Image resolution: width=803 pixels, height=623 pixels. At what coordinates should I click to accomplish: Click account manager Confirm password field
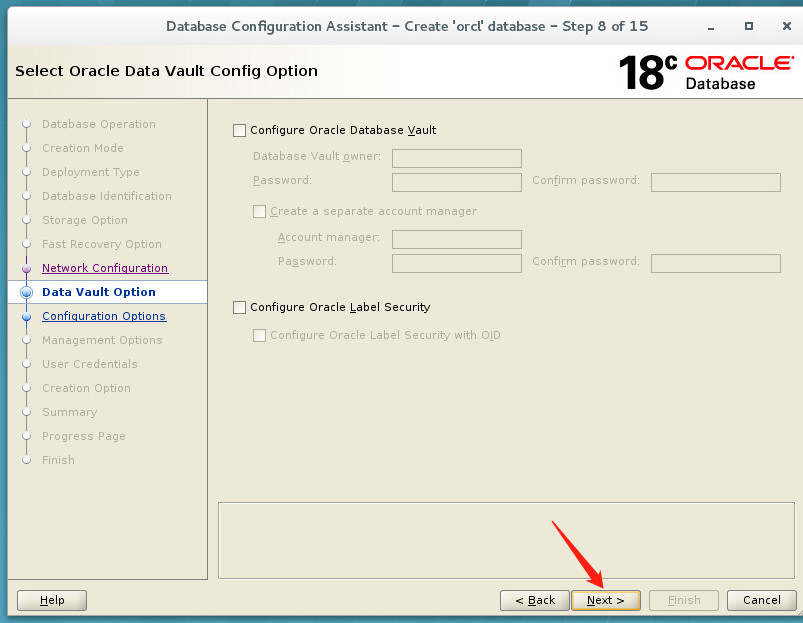716,263
